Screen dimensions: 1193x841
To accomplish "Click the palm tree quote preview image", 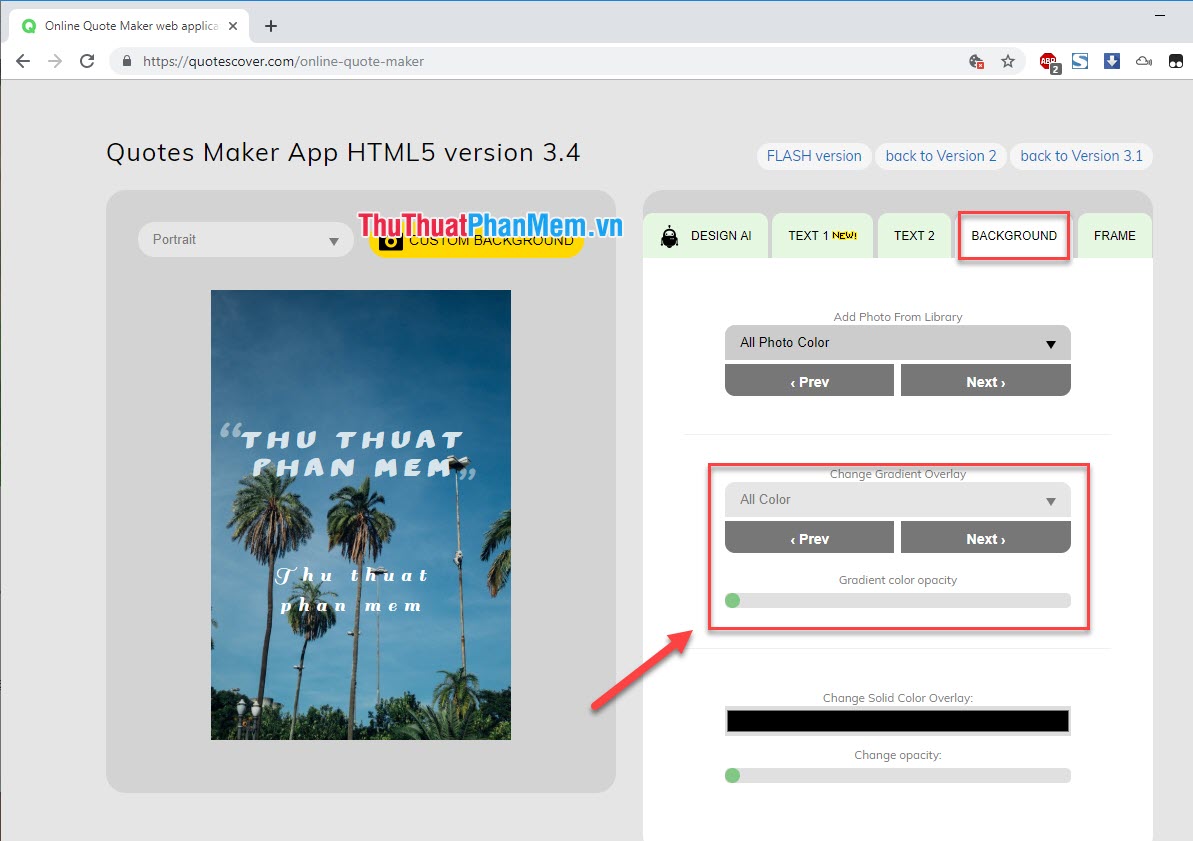I will tap(360, 514).
